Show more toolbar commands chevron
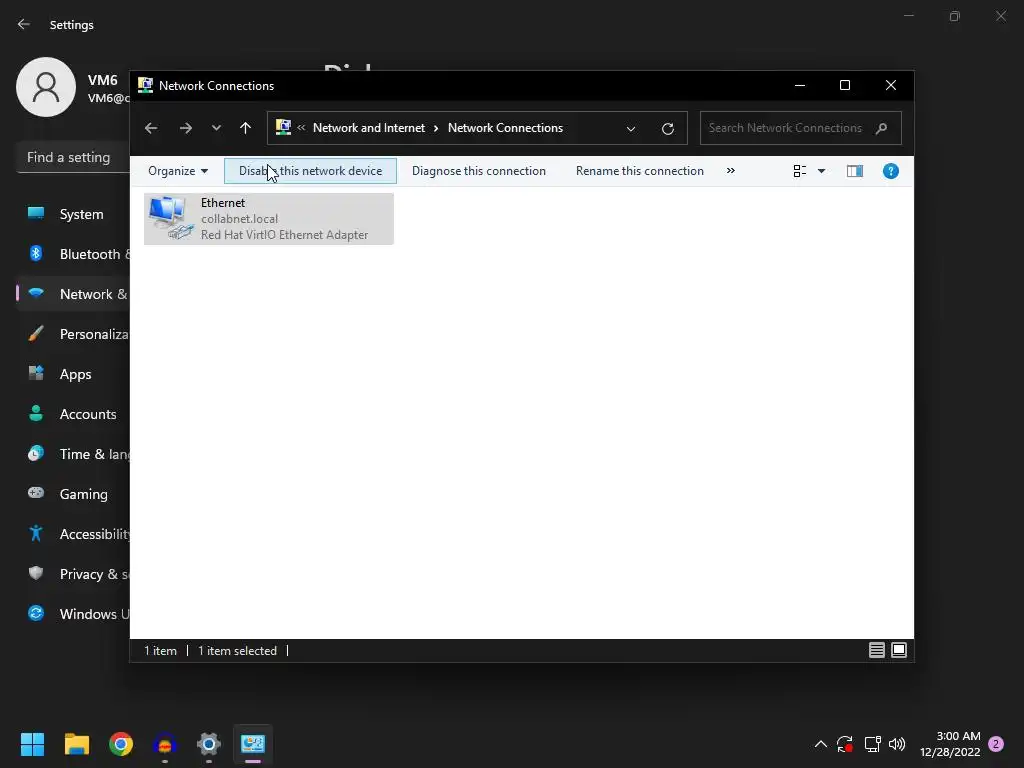The height and width of the screenshot is (768, 1024). [x=731, y=171]
